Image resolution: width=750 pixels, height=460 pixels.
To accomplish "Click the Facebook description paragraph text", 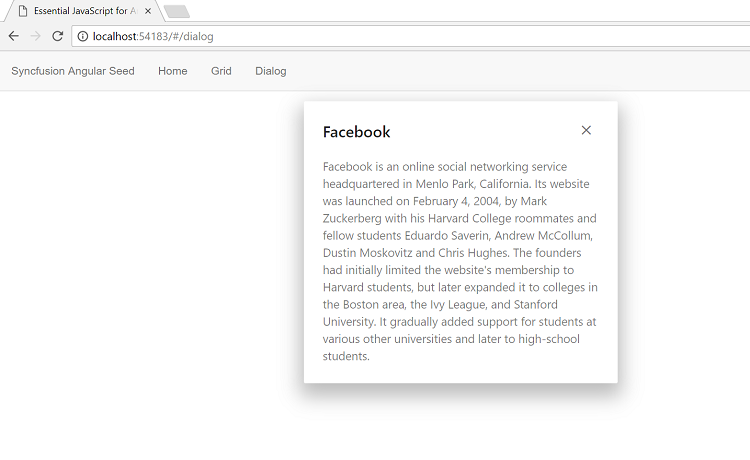I will (460, 261).
